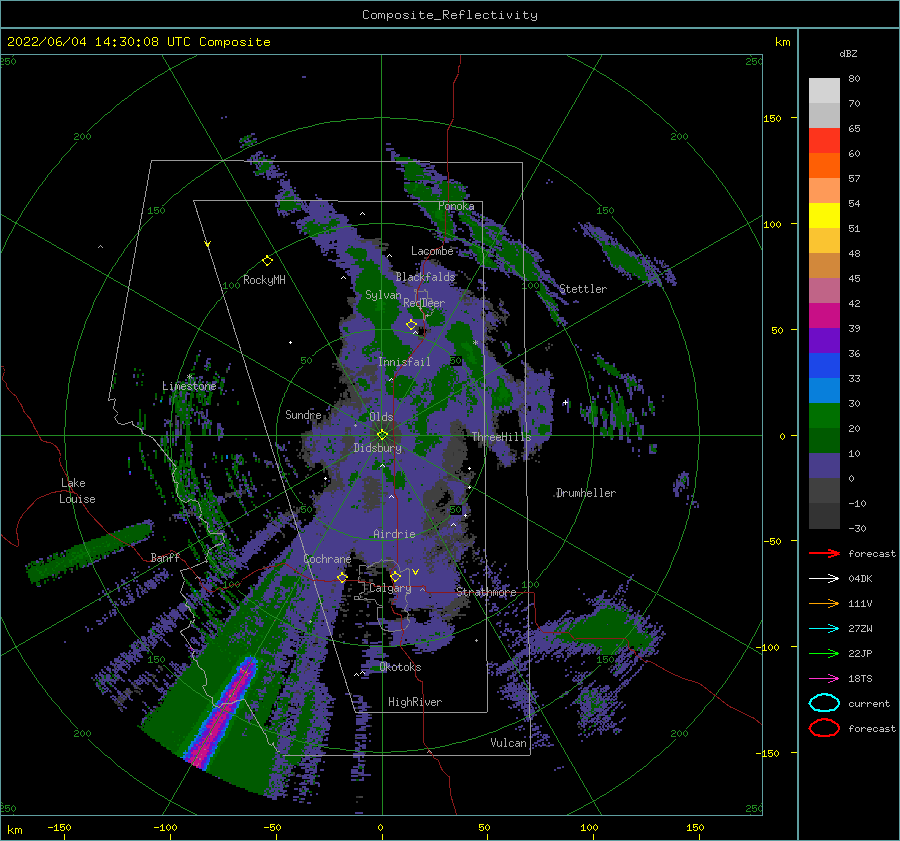The width and height of the screenshot is (900, 841).
Task: Click the HighRiver town label
Action: [x=415, y=702]
